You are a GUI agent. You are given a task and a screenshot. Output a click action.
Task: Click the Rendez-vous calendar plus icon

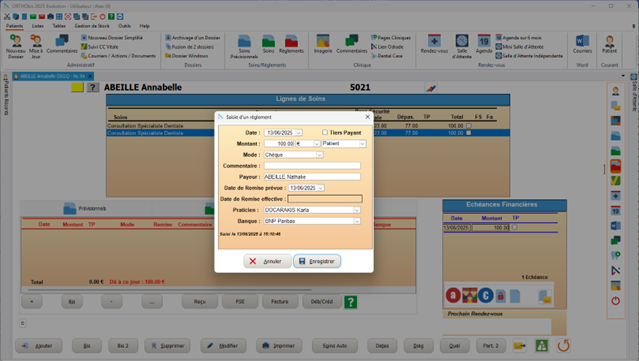pos(434,44)
